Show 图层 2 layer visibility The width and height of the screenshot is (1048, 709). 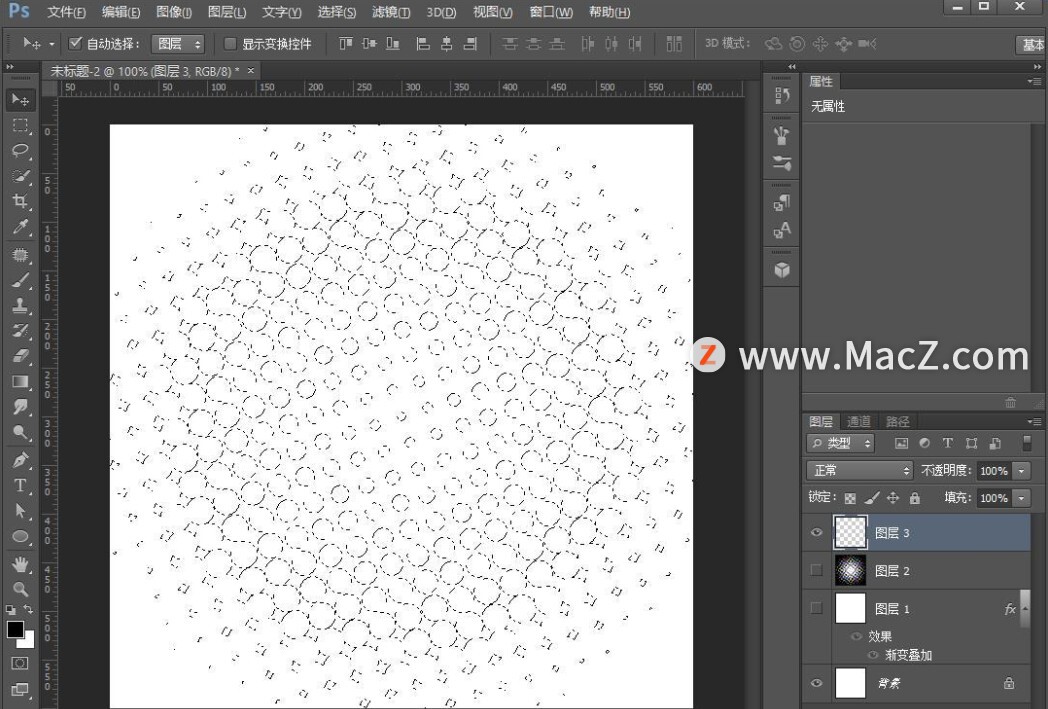point(816,570)
